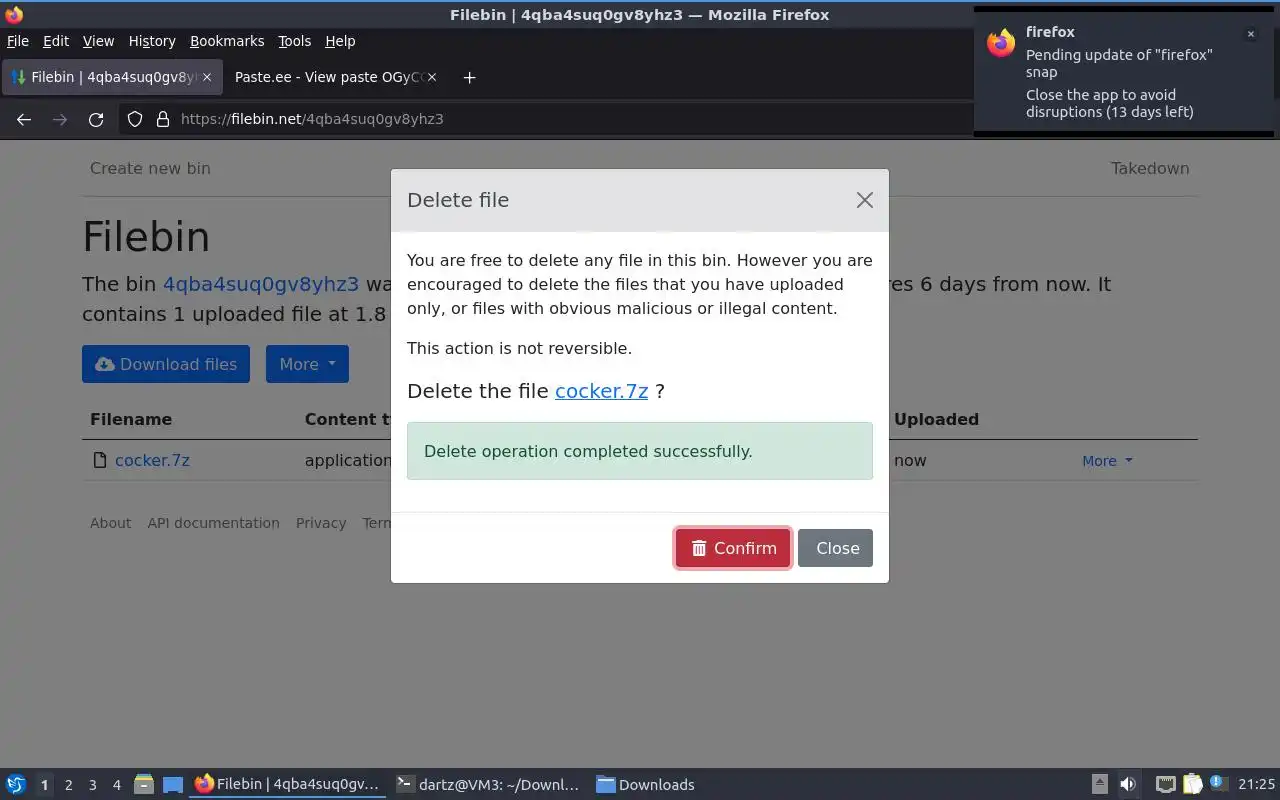Viewport: 1280px width, 800px height.
Task: Open the file manager icon in the taskbar
Action: pyautogui.click(x=143, y=785)
